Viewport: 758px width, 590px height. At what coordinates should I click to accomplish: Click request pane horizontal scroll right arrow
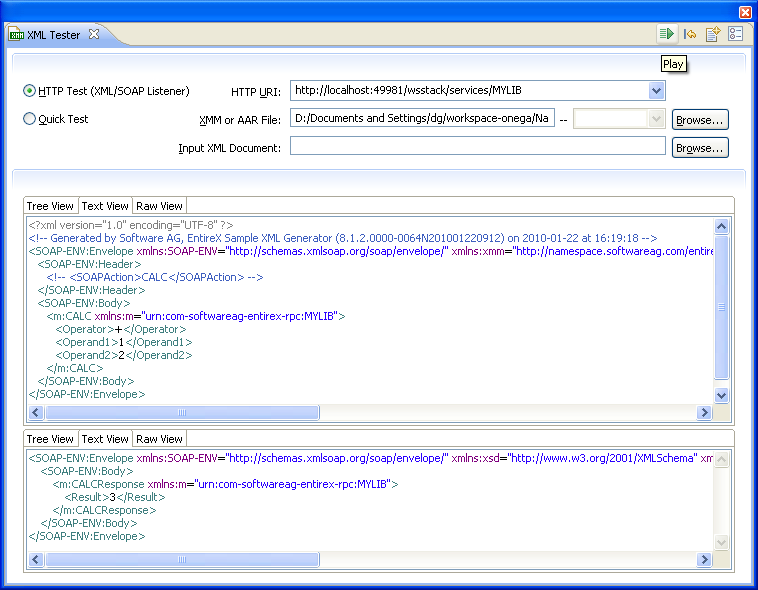click(704, 413)
